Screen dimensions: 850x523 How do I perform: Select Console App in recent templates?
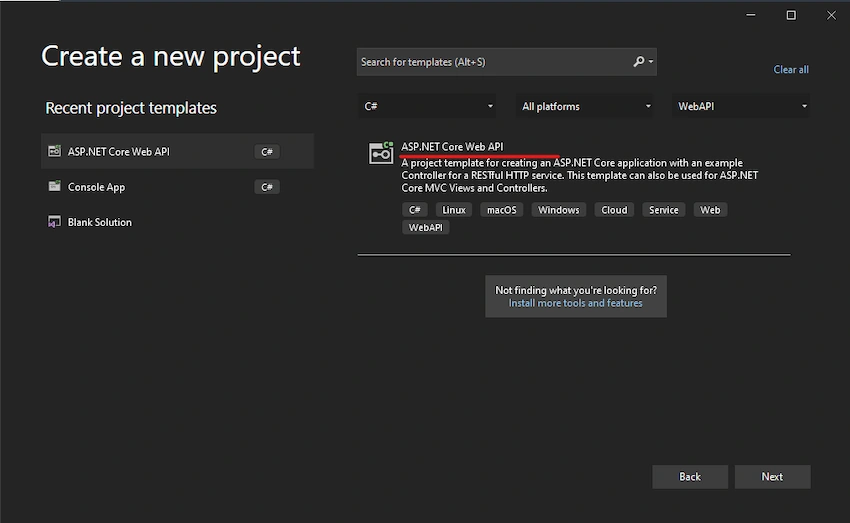[x=177, y=186]
